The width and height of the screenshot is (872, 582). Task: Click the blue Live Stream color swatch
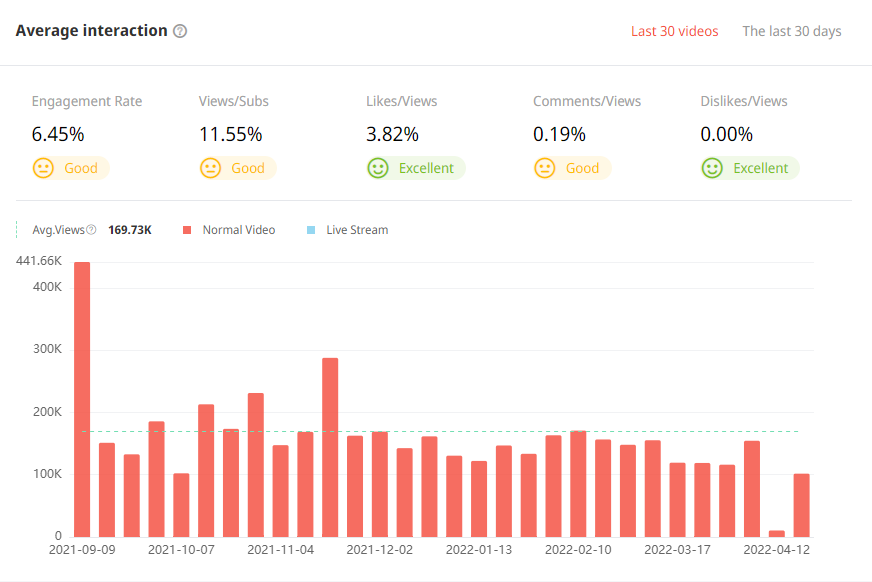coord(311,230)
